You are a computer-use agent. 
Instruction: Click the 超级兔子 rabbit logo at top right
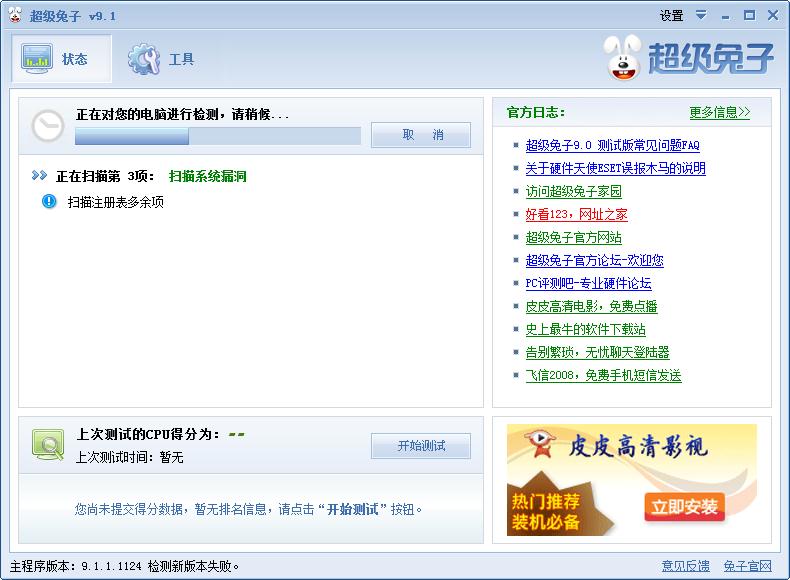point(689,58)
